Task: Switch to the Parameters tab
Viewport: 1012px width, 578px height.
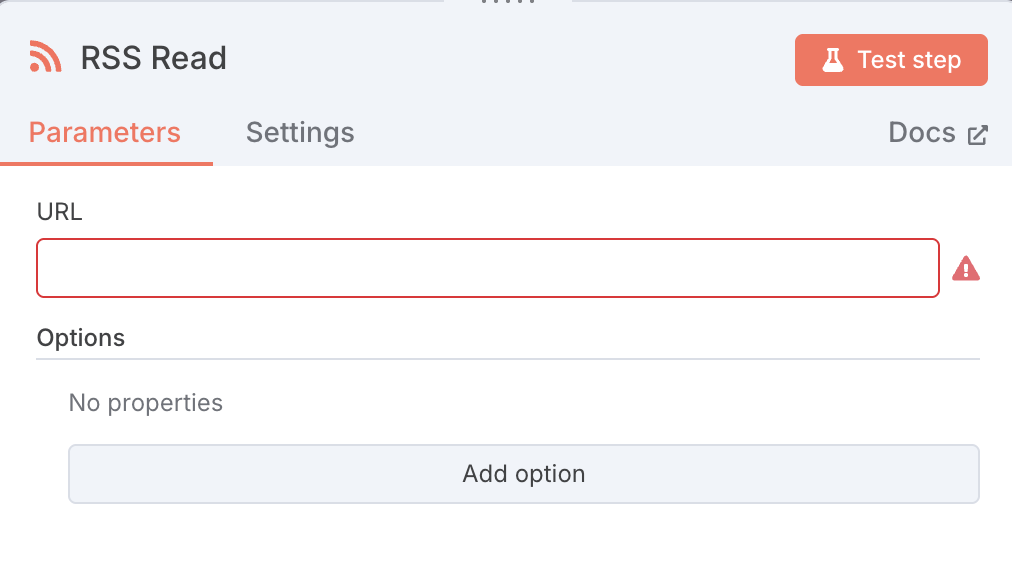Action: point(105,133)
